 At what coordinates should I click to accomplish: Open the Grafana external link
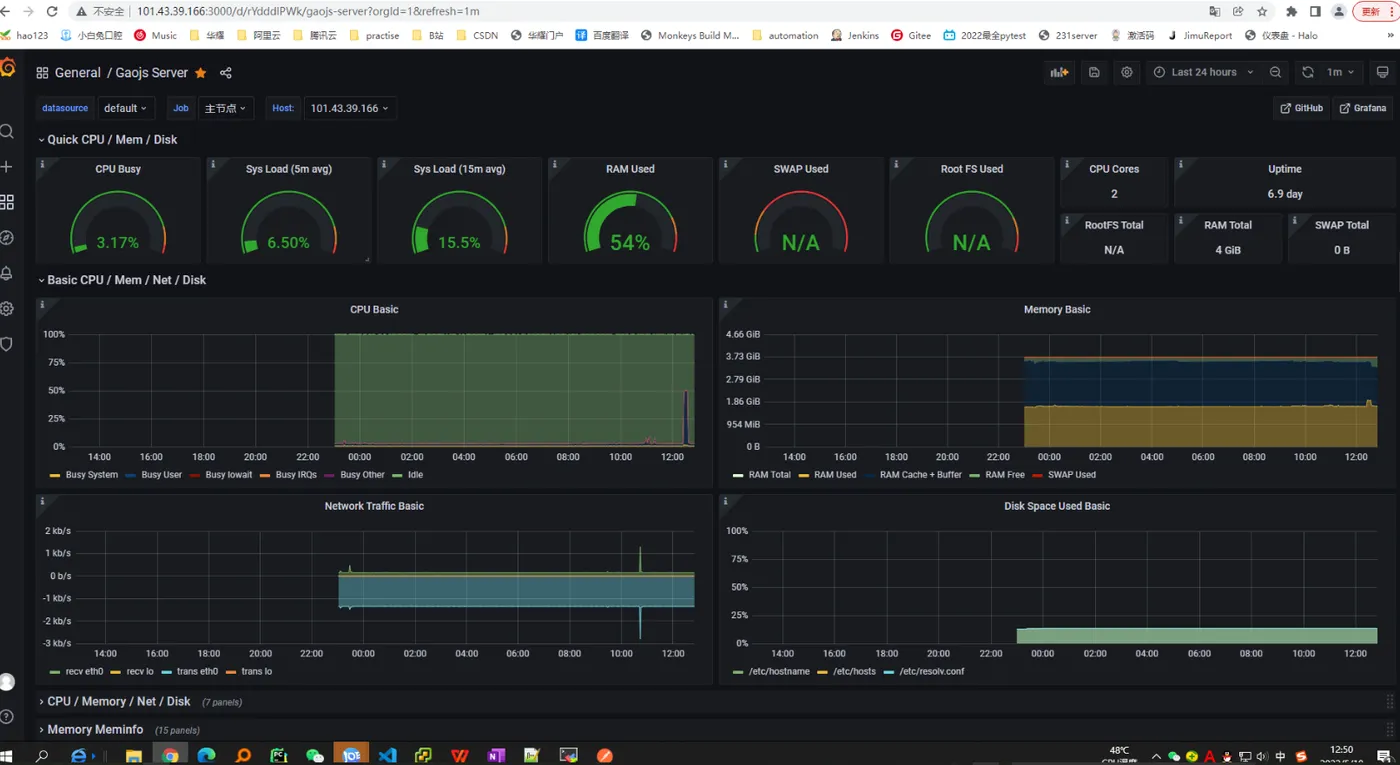point(1363,108)
